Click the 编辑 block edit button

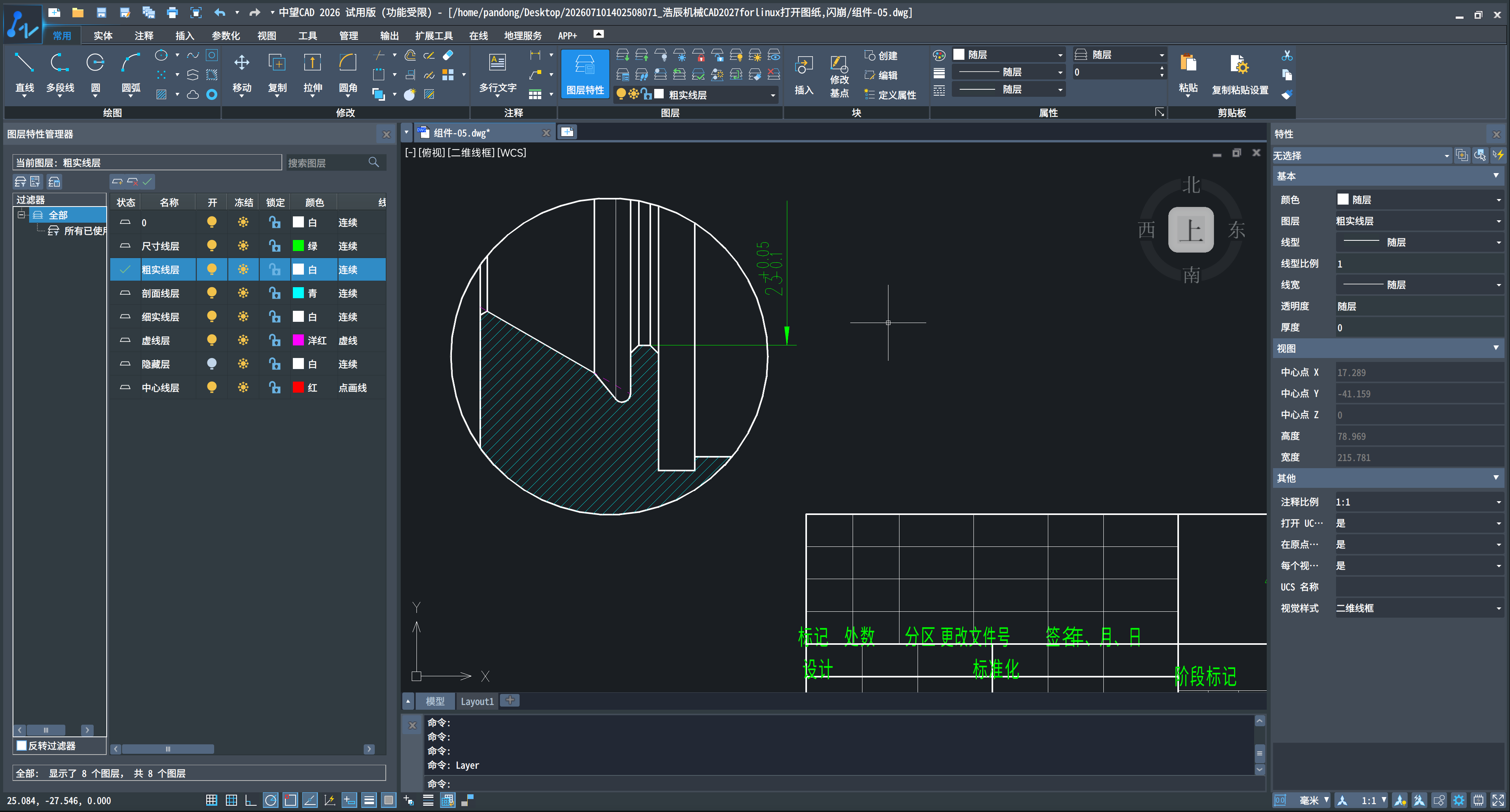pos(881,75)
